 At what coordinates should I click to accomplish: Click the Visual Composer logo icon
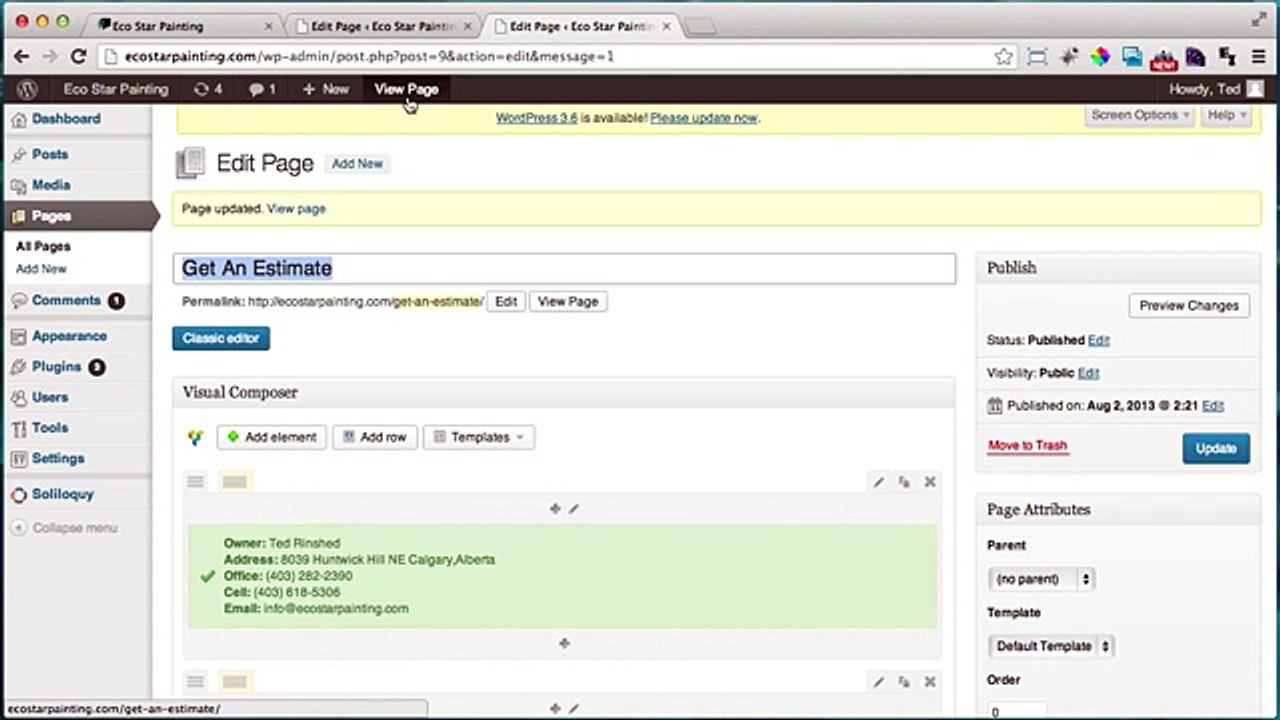click(x=195, y=437)
